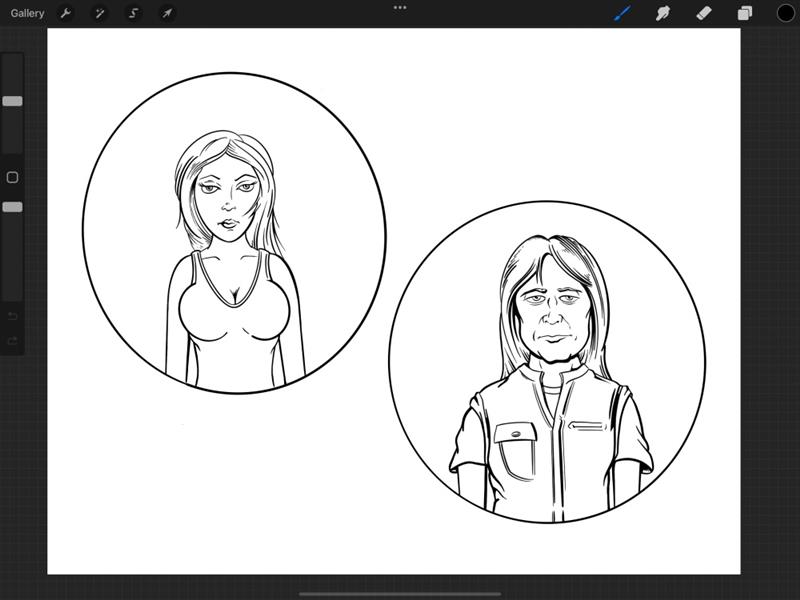Select the Smudge tool

[663, 13]
